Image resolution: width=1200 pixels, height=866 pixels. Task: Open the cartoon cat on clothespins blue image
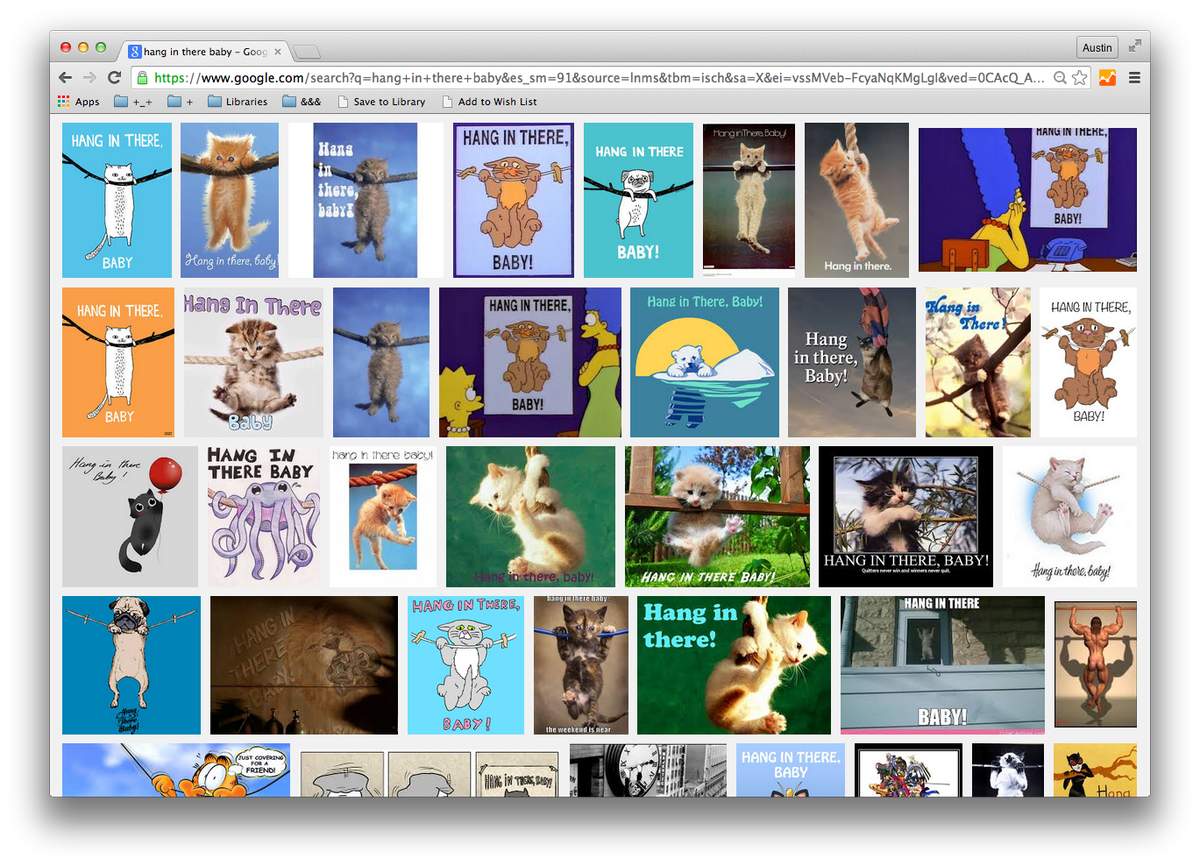click(466, 665)
